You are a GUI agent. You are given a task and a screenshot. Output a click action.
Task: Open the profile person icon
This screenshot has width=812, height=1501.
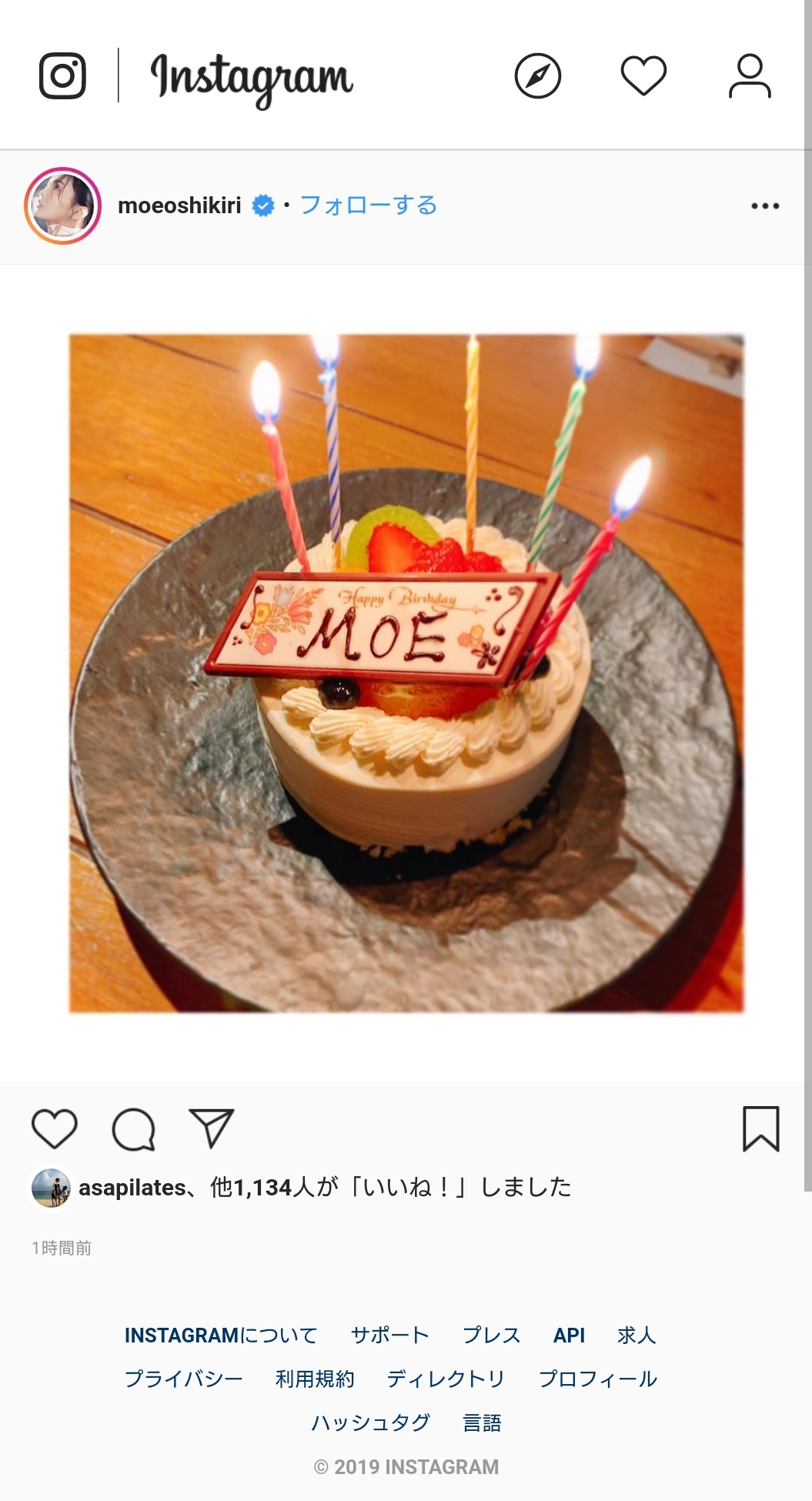(750, 75)
